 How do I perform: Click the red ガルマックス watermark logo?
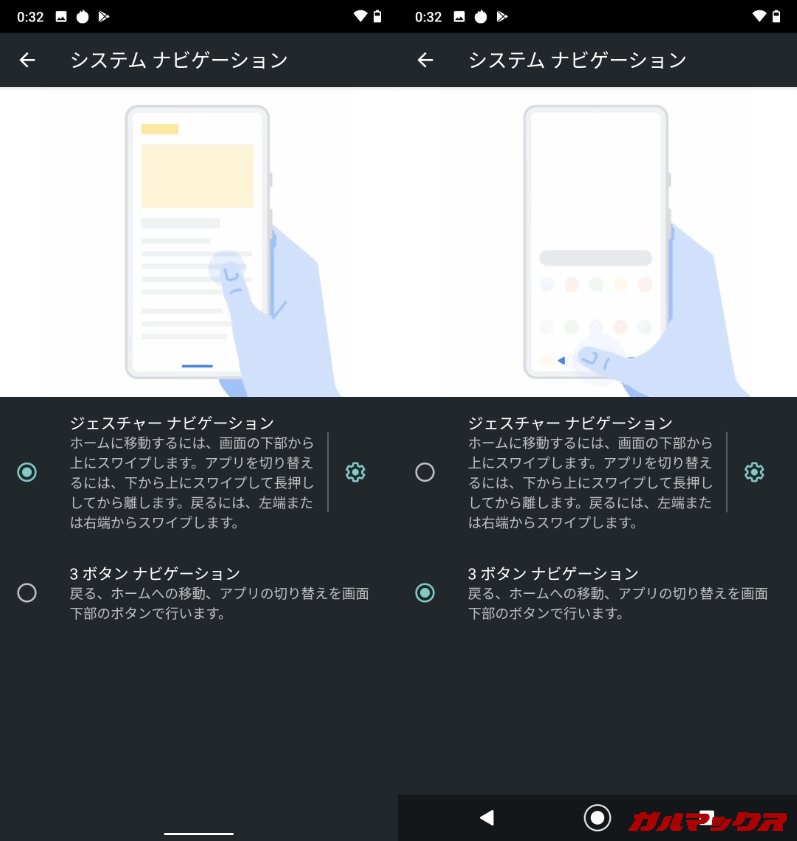click(x=708, y=820)
